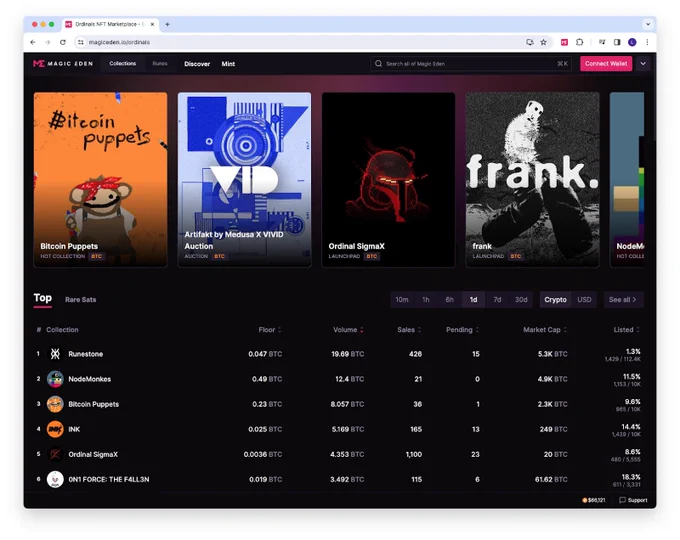The width and height of the screenshot is (680, 540).
Task: Sort the table by Floor
Action: [270, 330]
